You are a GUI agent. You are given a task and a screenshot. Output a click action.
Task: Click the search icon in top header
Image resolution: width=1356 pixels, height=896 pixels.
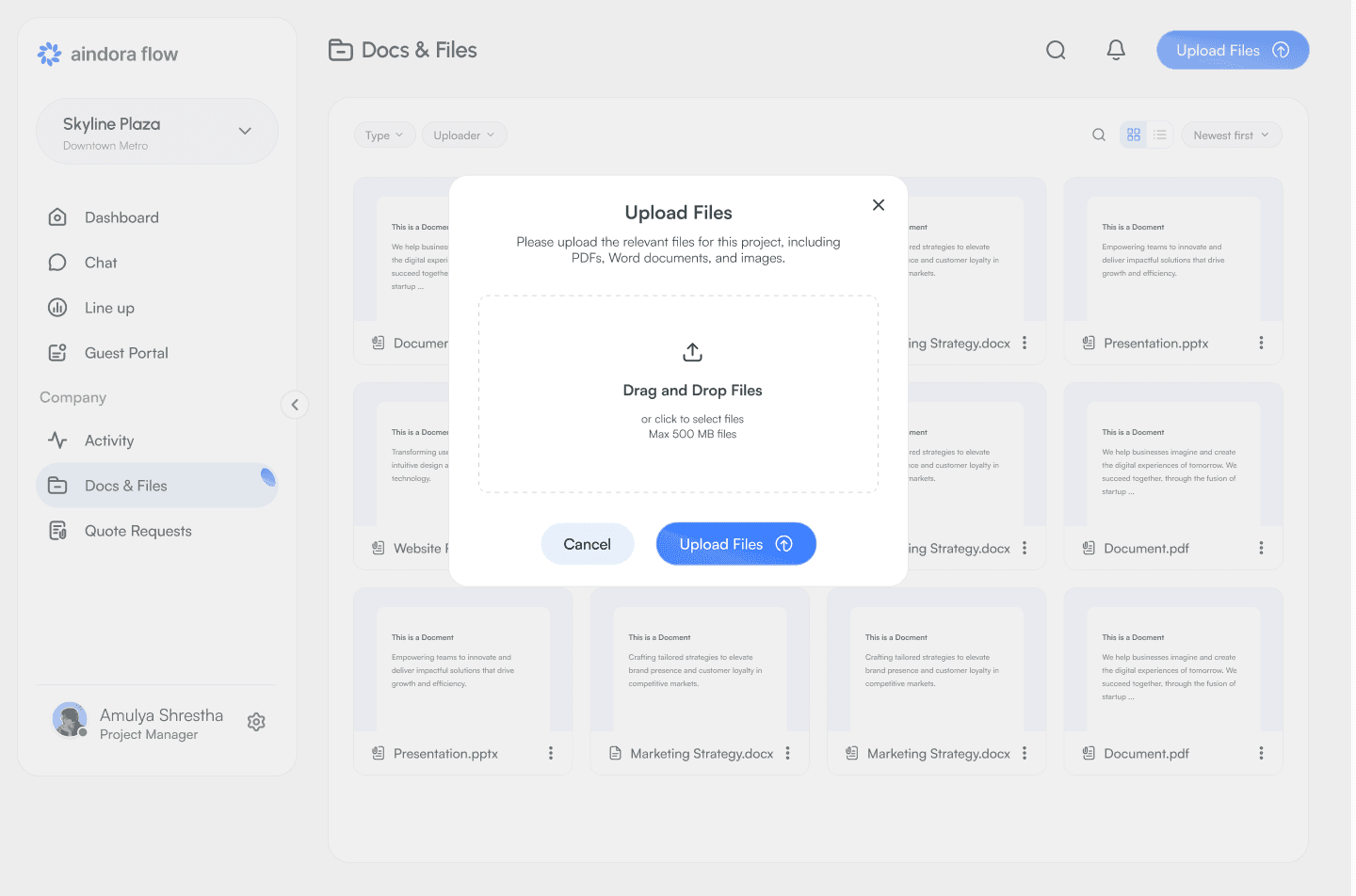pos(1056,50)
